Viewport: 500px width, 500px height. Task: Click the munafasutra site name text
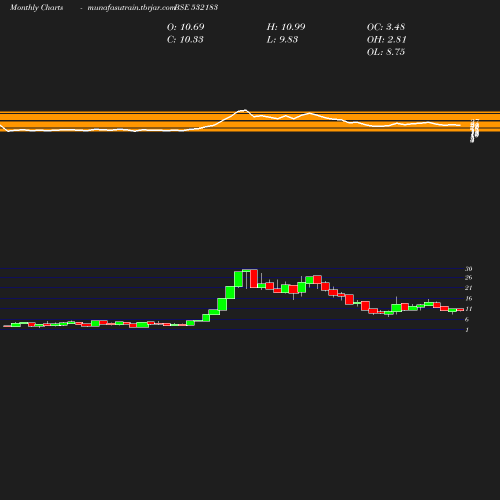point(131,7)
